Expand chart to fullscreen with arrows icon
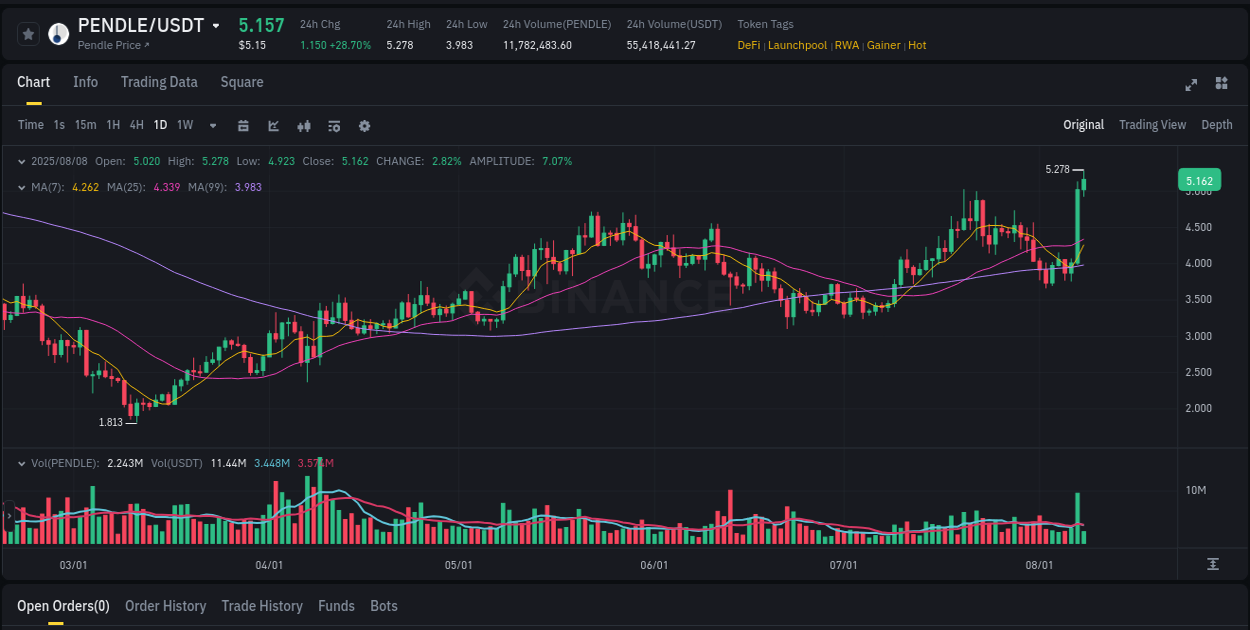The image size is (1250, 630). point(1190,85)
